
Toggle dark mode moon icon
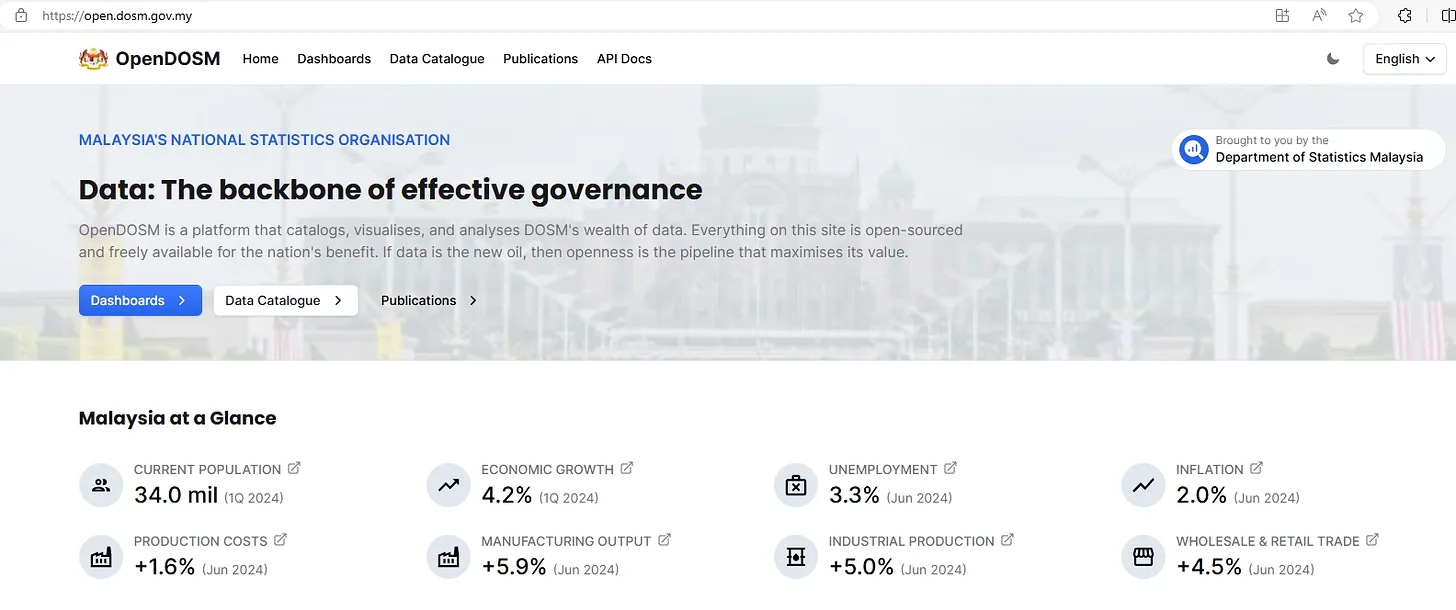click(x=1333, y=59)
